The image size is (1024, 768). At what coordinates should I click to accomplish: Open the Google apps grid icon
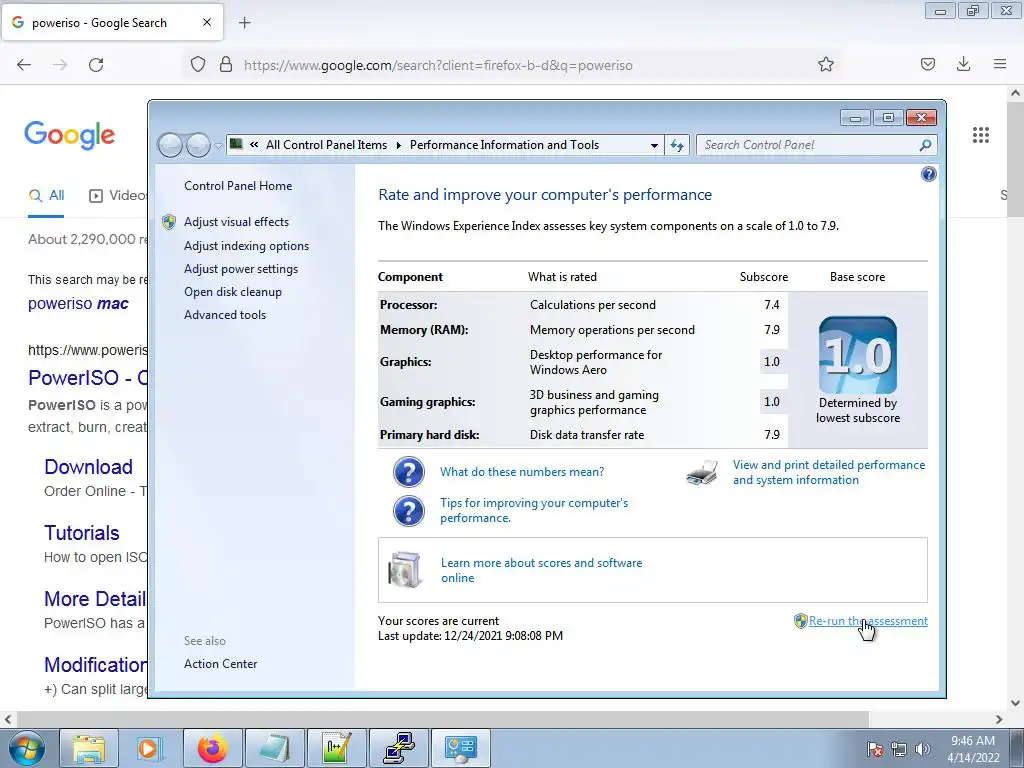pyautogui.click(x=980, y=135)
